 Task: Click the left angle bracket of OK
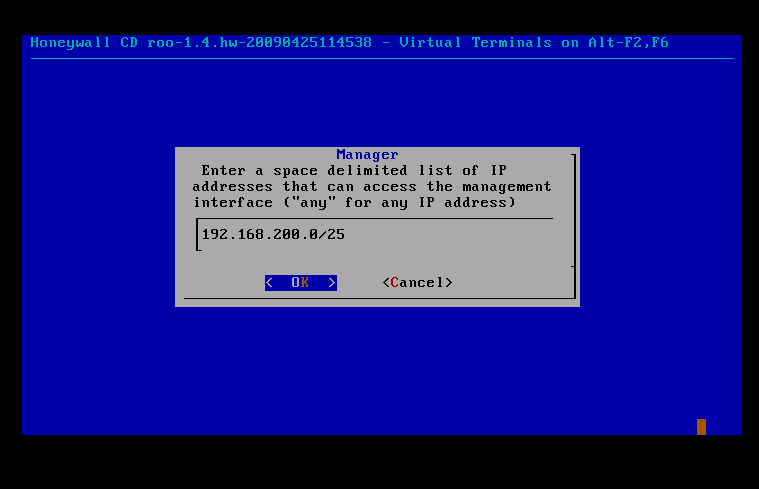tap(269, 283)
